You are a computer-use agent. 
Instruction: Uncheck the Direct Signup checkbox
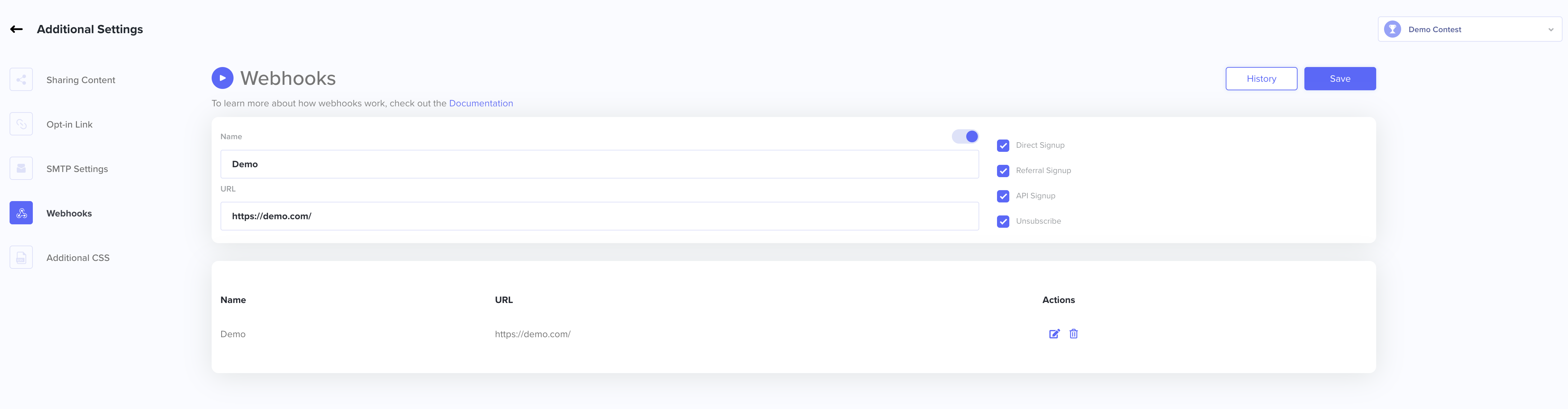(1003, 145)
